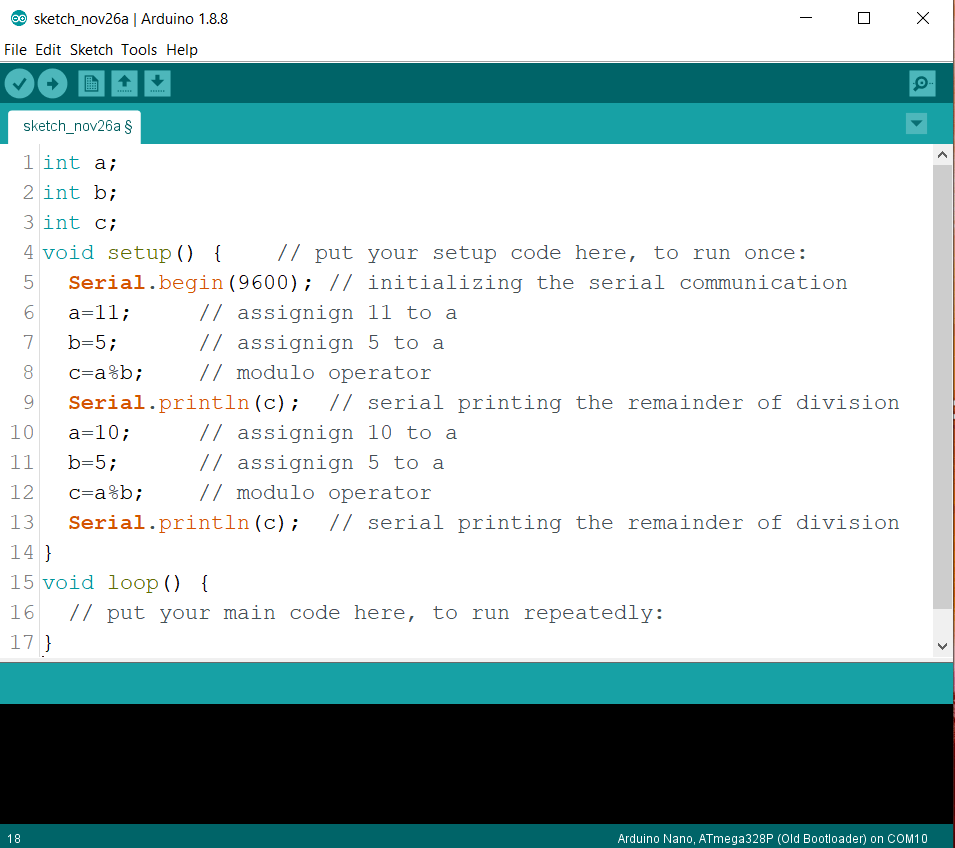Create a new sketch via the New icon
This screenshot has height=848, width=955.
click(x=90, y=83)
